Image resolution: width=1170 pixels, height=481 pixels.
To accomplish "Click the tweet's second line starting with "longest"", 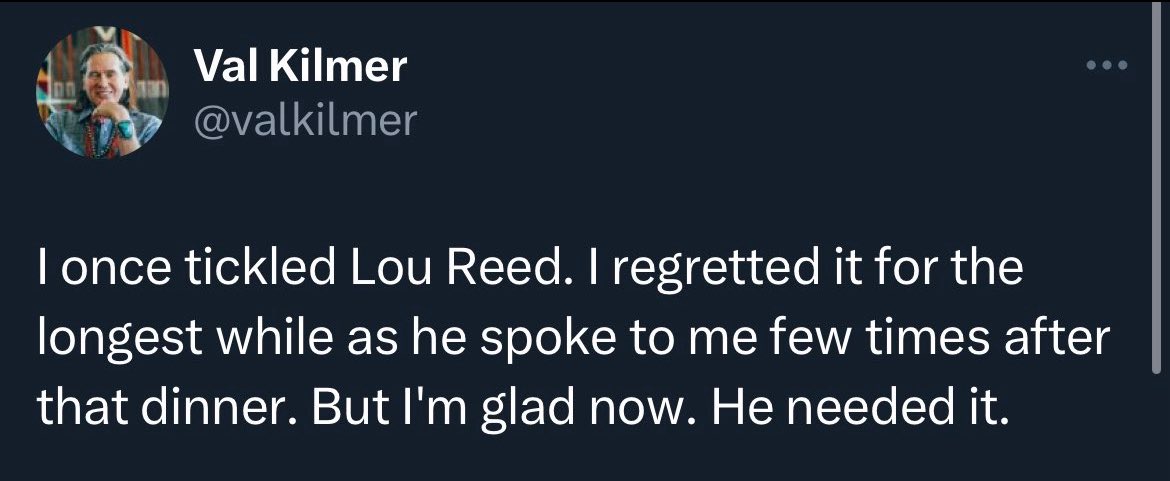I will [x=575, y=340].
